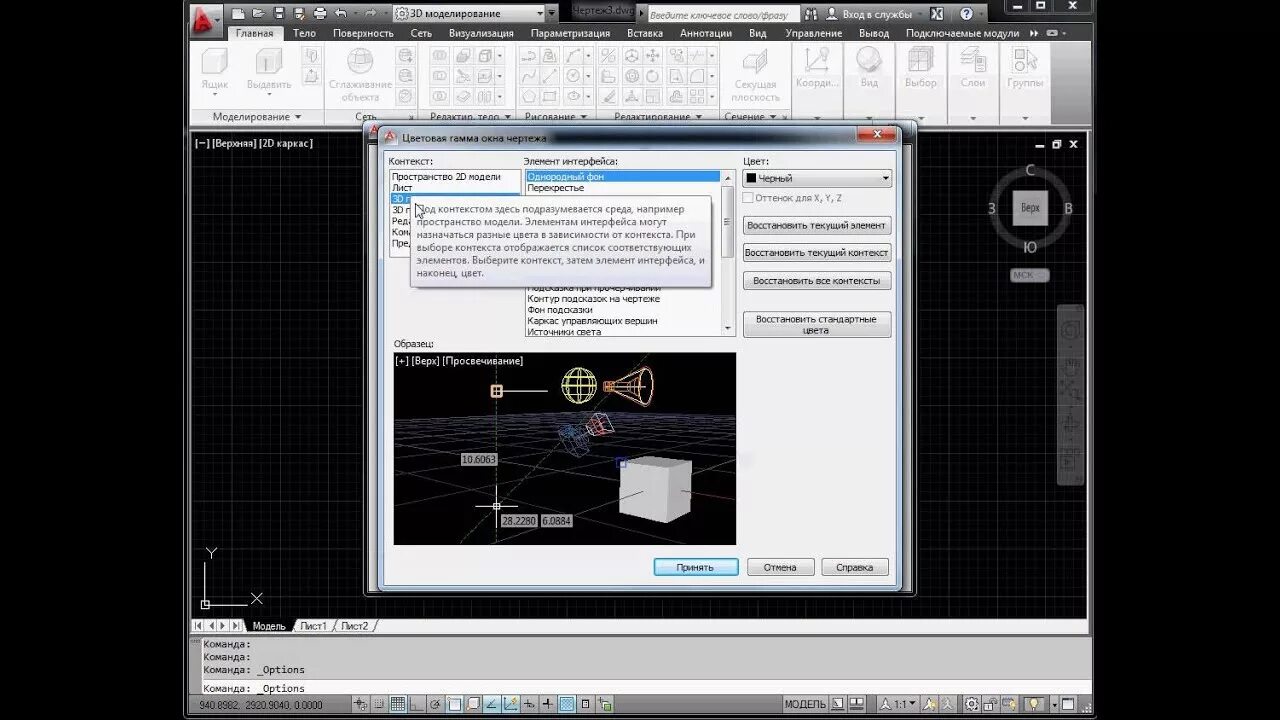
Task: Switch to the Поверхность ribbon tab
Action: [x=363, y=33]
